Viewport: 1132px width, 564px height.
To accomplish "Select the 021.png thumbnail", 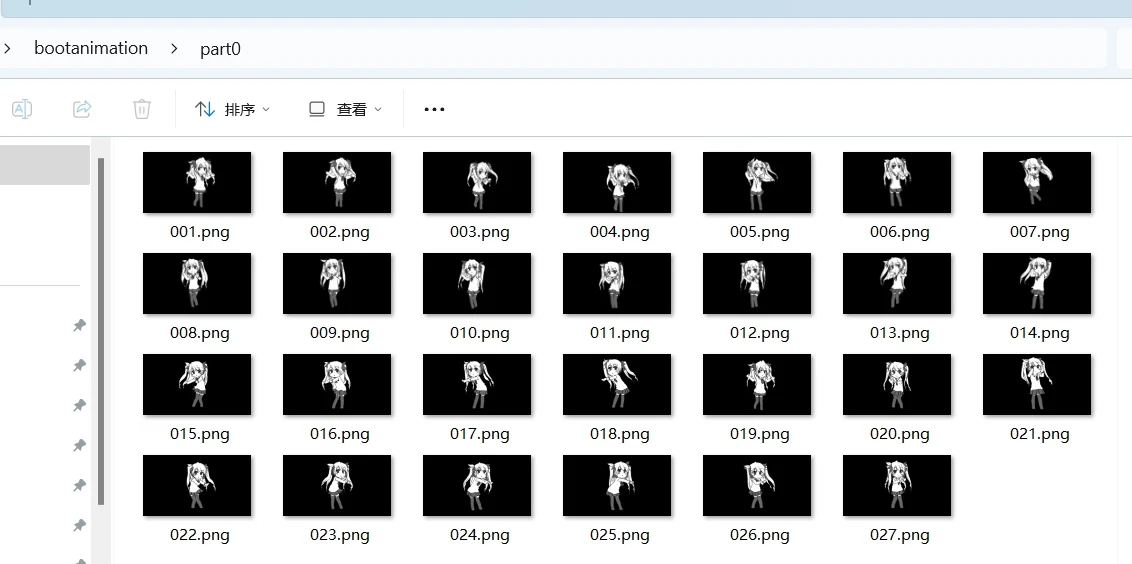I will 1037,384.
